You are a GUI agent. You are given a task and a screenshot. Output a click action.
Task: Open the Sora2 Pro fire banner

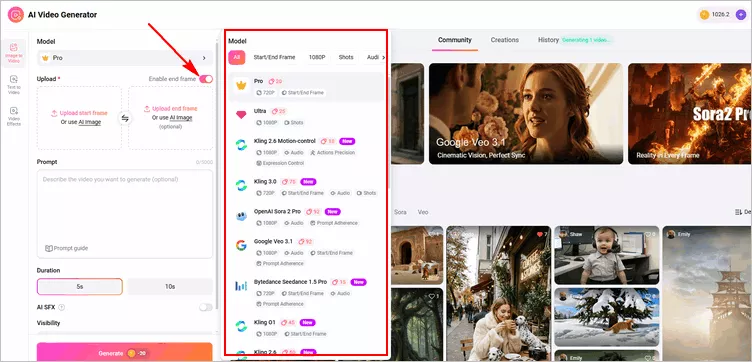[690, 114]
